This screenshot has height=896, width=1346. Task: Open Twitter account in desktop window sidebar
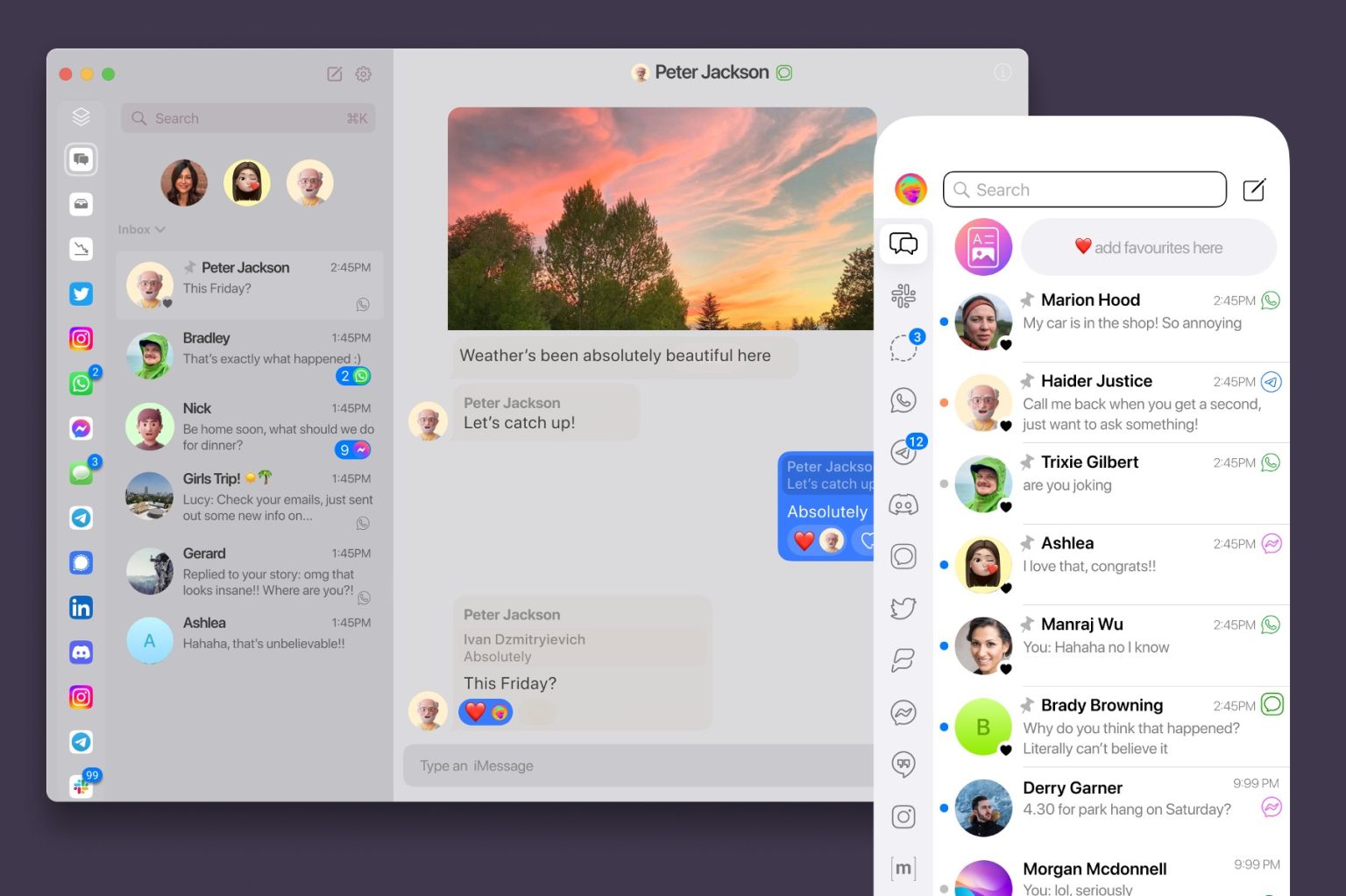[81, 293]
